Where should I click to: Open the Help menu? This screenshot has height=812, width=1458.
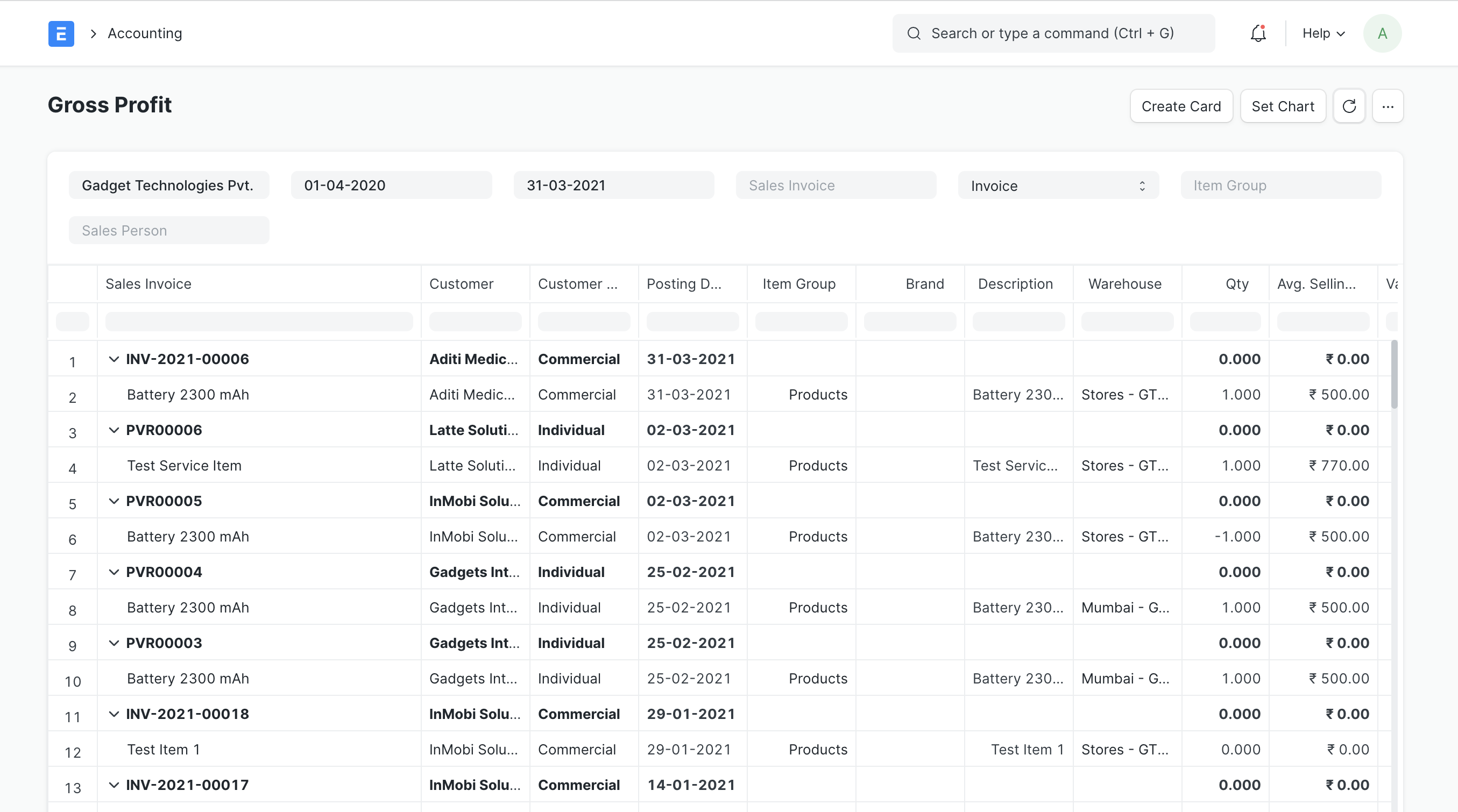pos(1323,33)
